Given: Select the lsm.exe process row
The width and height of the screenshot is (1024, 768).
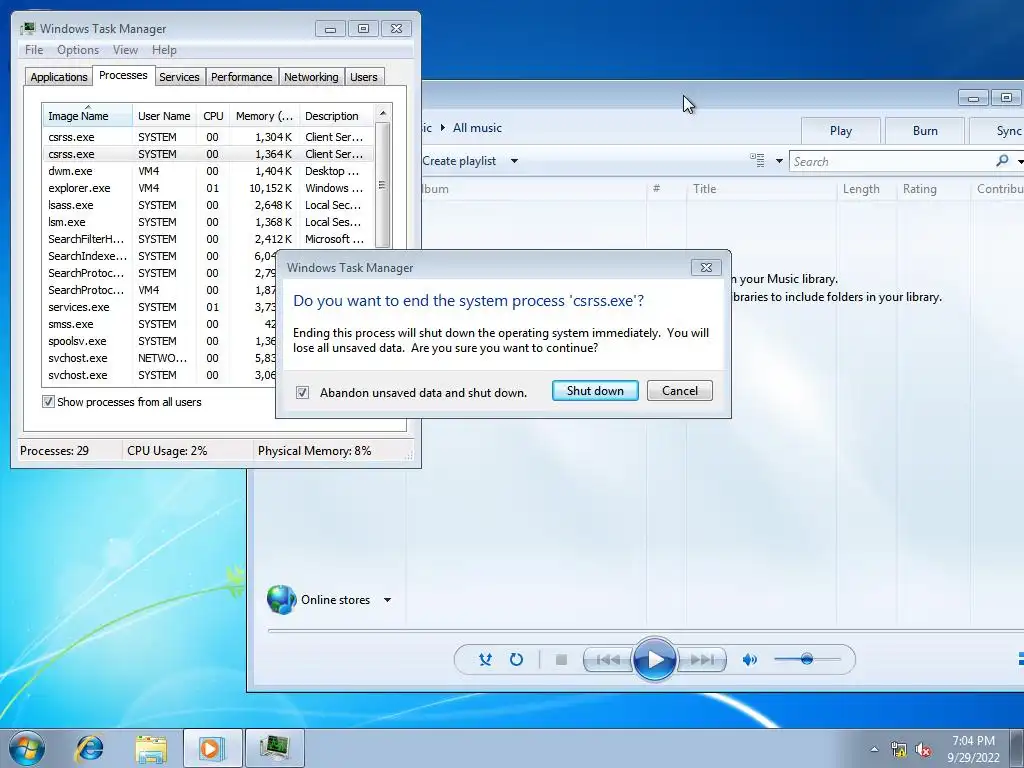Looking at the screenshot, I should (209, 222).
